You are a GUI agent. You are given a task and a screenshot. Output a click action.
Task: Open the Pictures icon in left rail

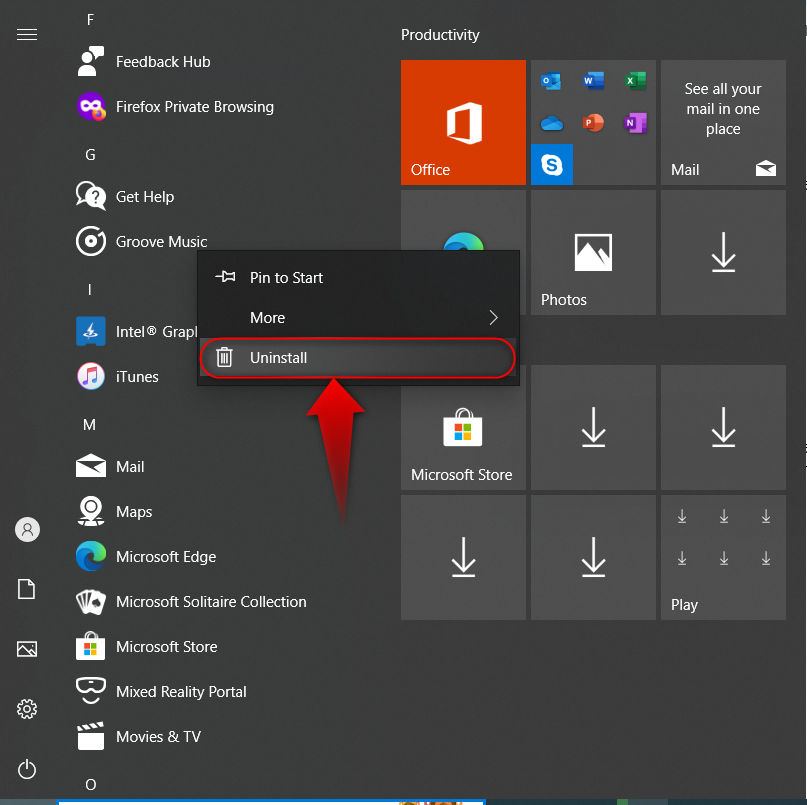(27, 649)
